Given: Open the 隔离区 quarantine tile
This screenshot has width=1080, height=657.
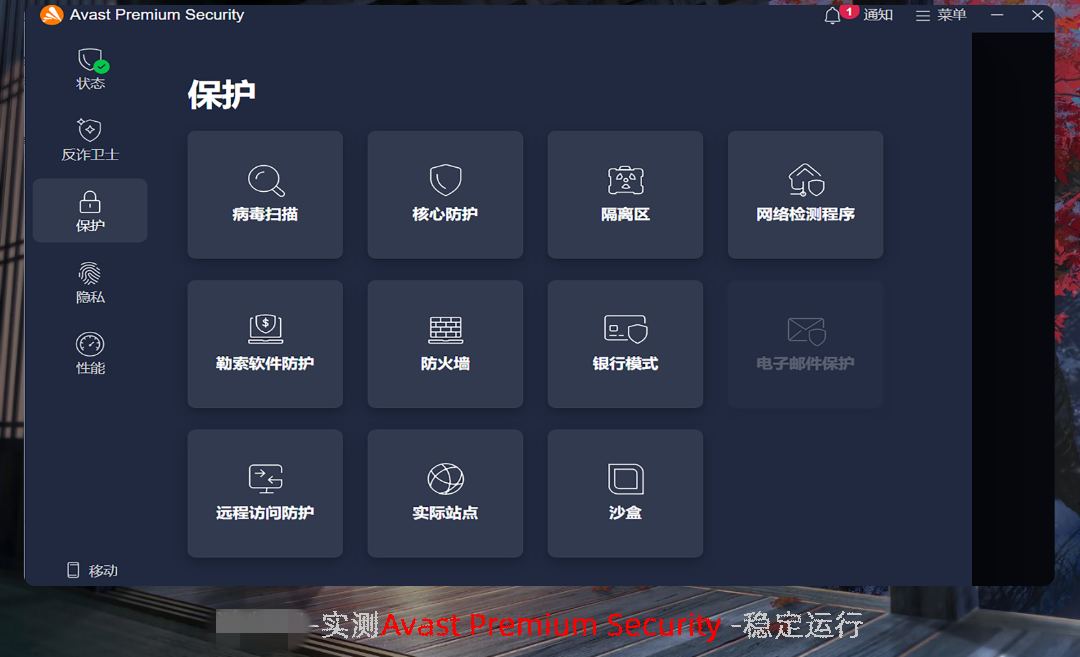Looking at the screenshot, I should click(x=625, y=195).
